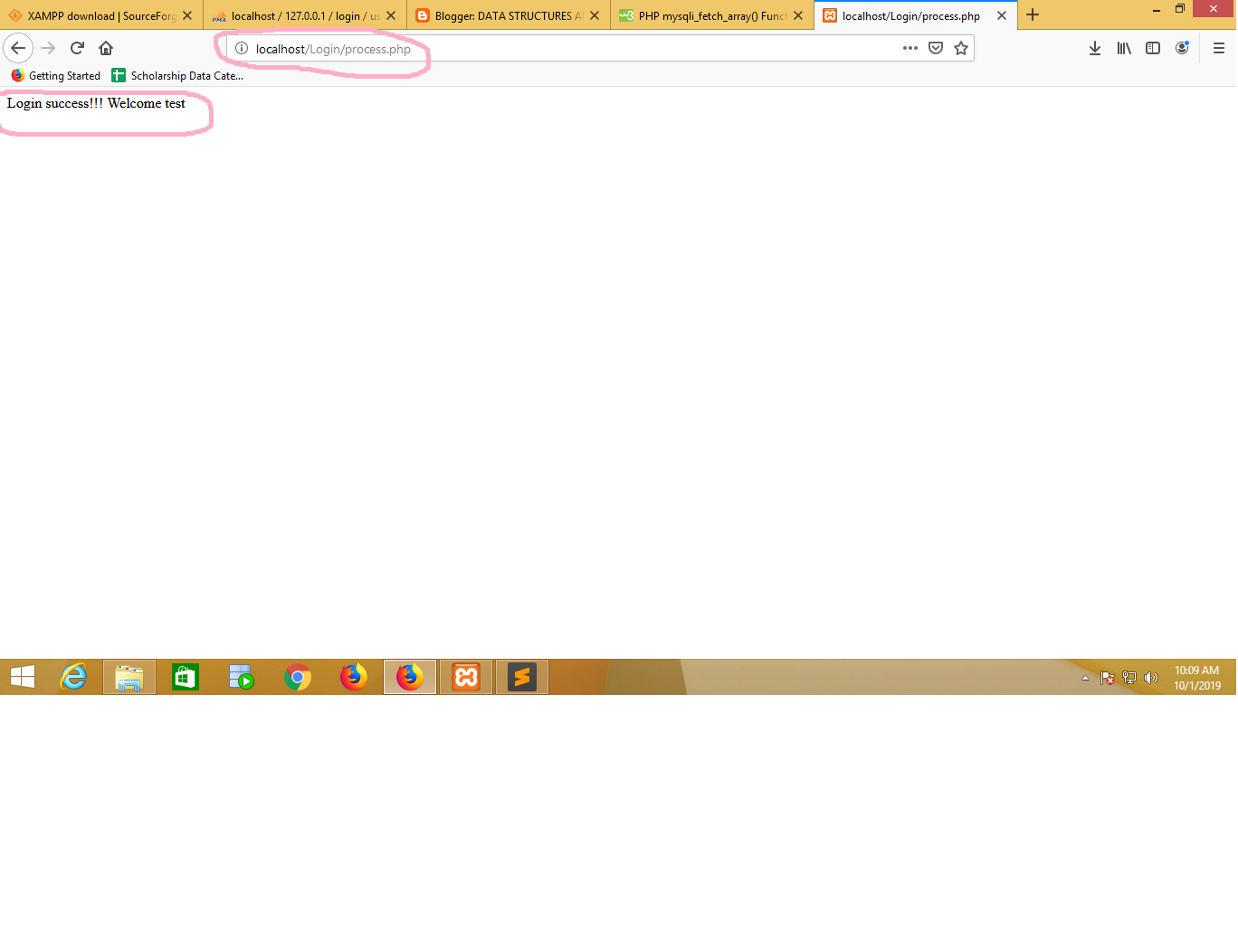Open XAMPP Control Panel from the taskbar
Screen dimensions: 1238x952
pos(465,676)
